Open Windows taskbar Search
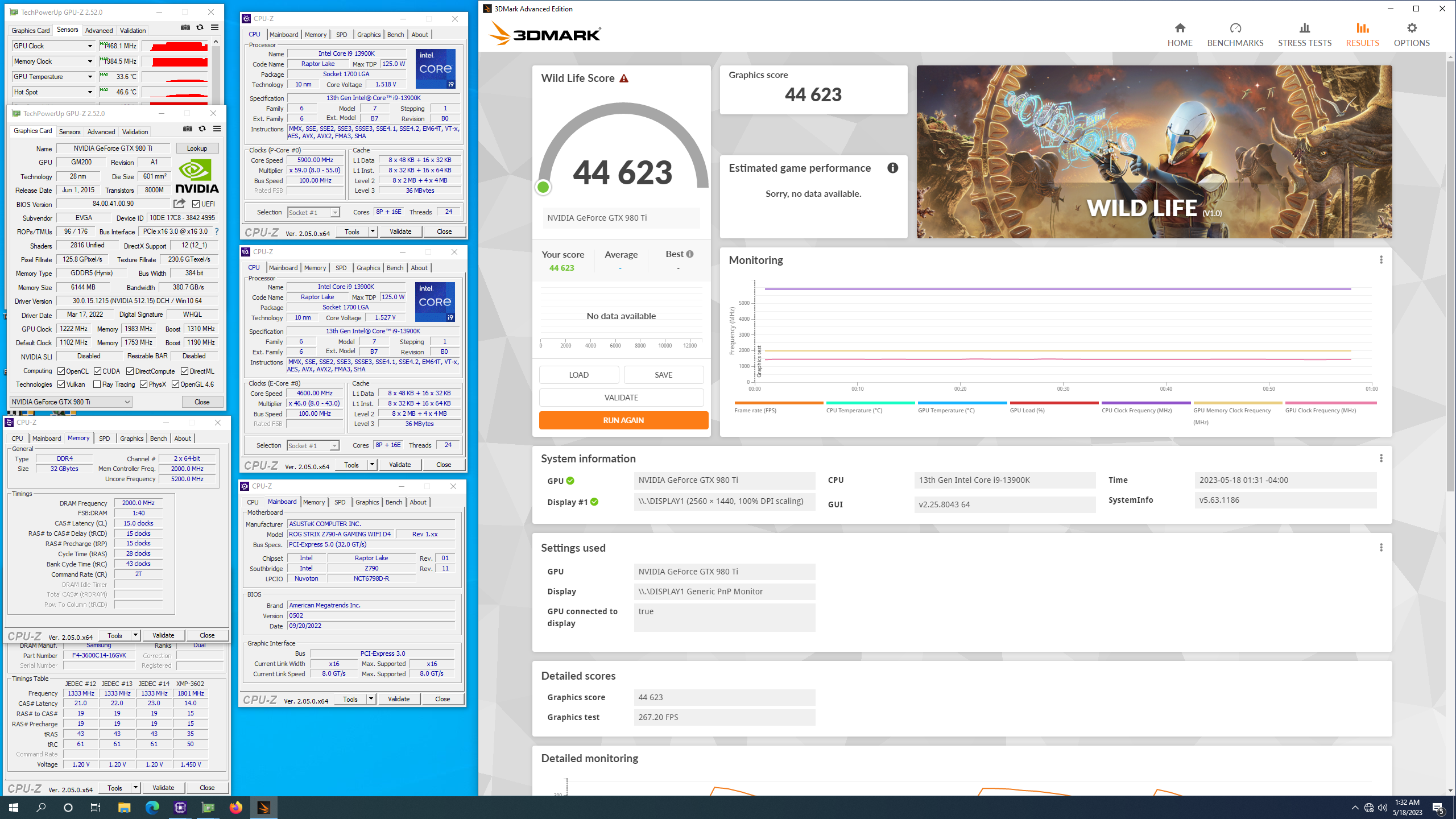This screenshot has height=819, width=1456. tap(41, 807)
